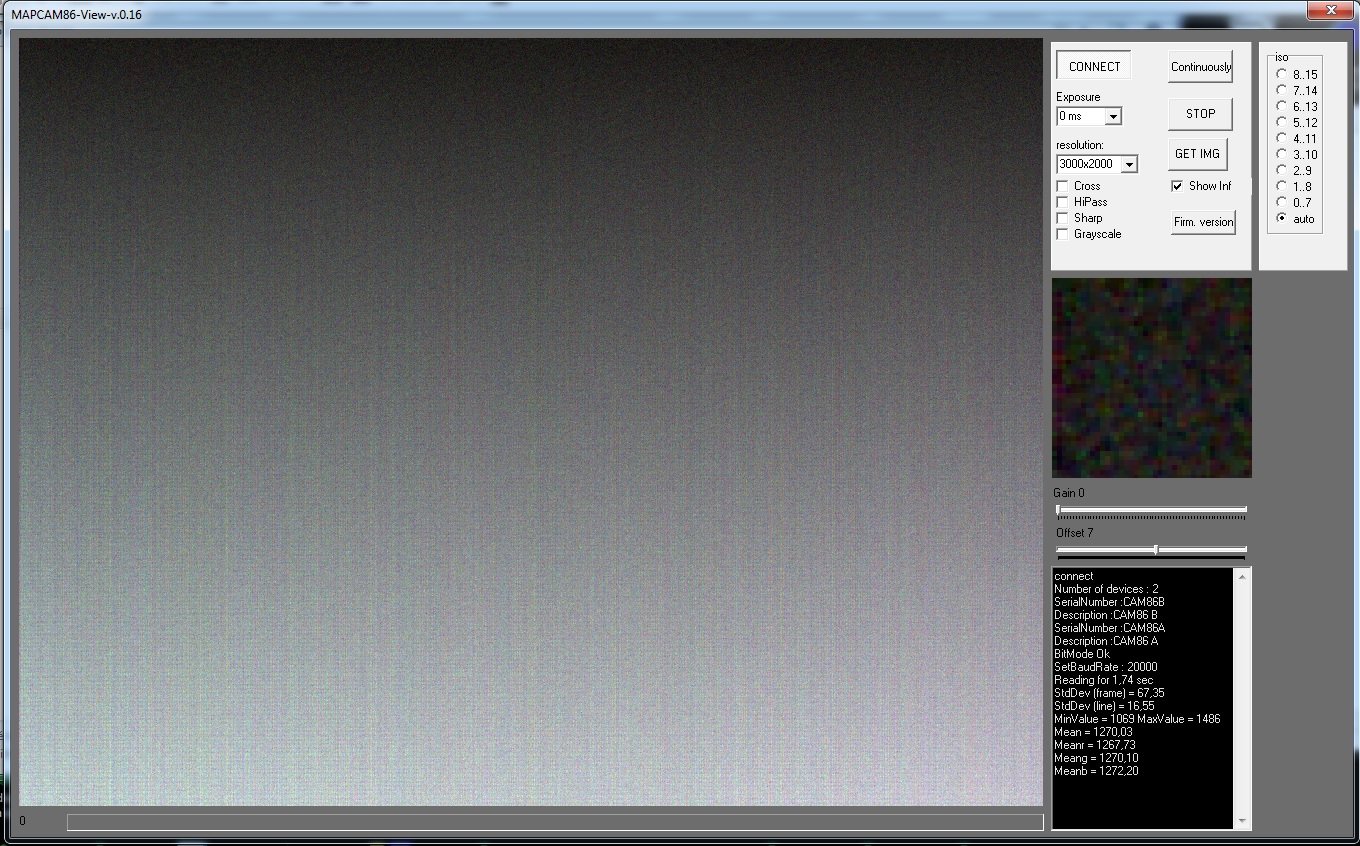Pick the 1..8 iso radio option
This screenshot has width=1360, height=846.
coord(1282,186)
